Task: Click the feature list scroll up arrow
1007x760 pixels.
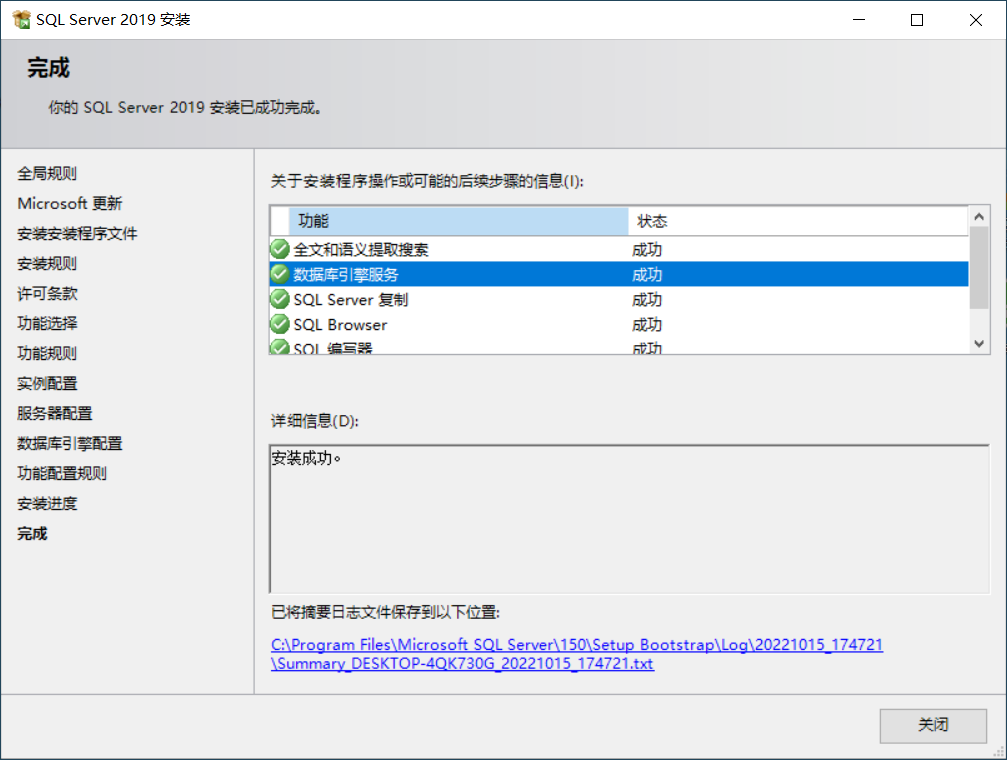Action: (979, 217)
